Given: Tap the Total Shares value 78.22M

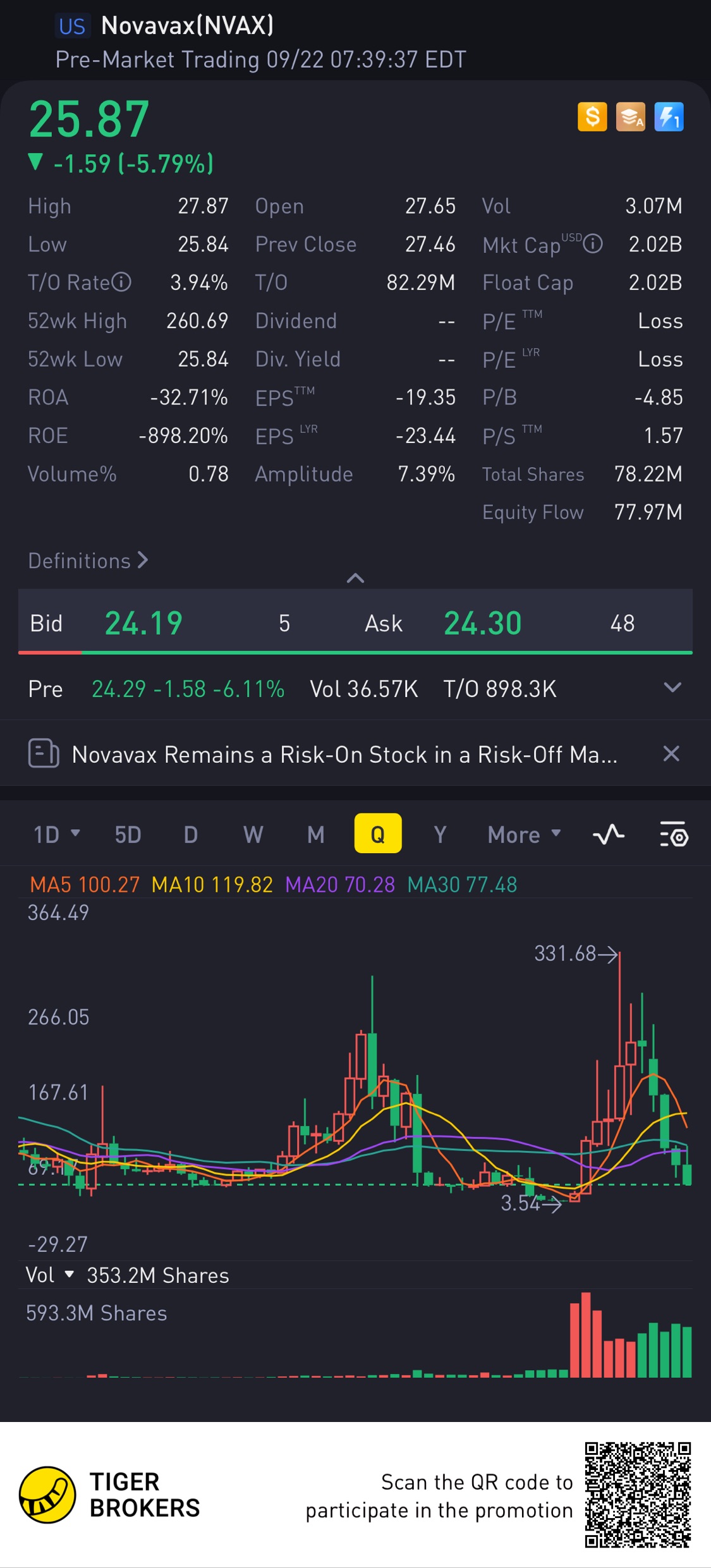Looking at the screenshot, I should [x=648, y=473].
